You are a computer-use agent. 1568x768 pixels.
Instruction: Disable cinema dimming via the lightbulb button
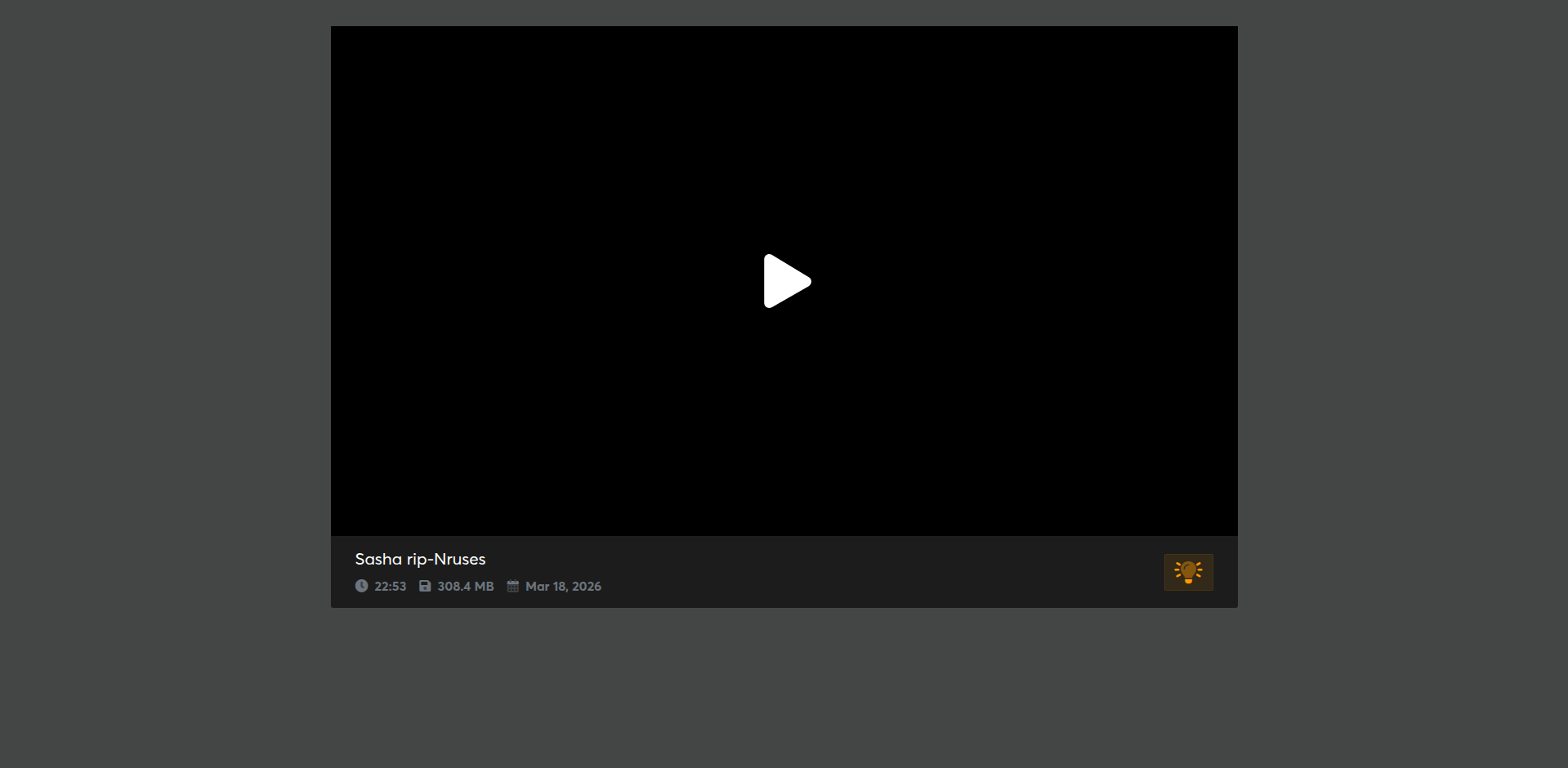click(x=1188, y=572)
